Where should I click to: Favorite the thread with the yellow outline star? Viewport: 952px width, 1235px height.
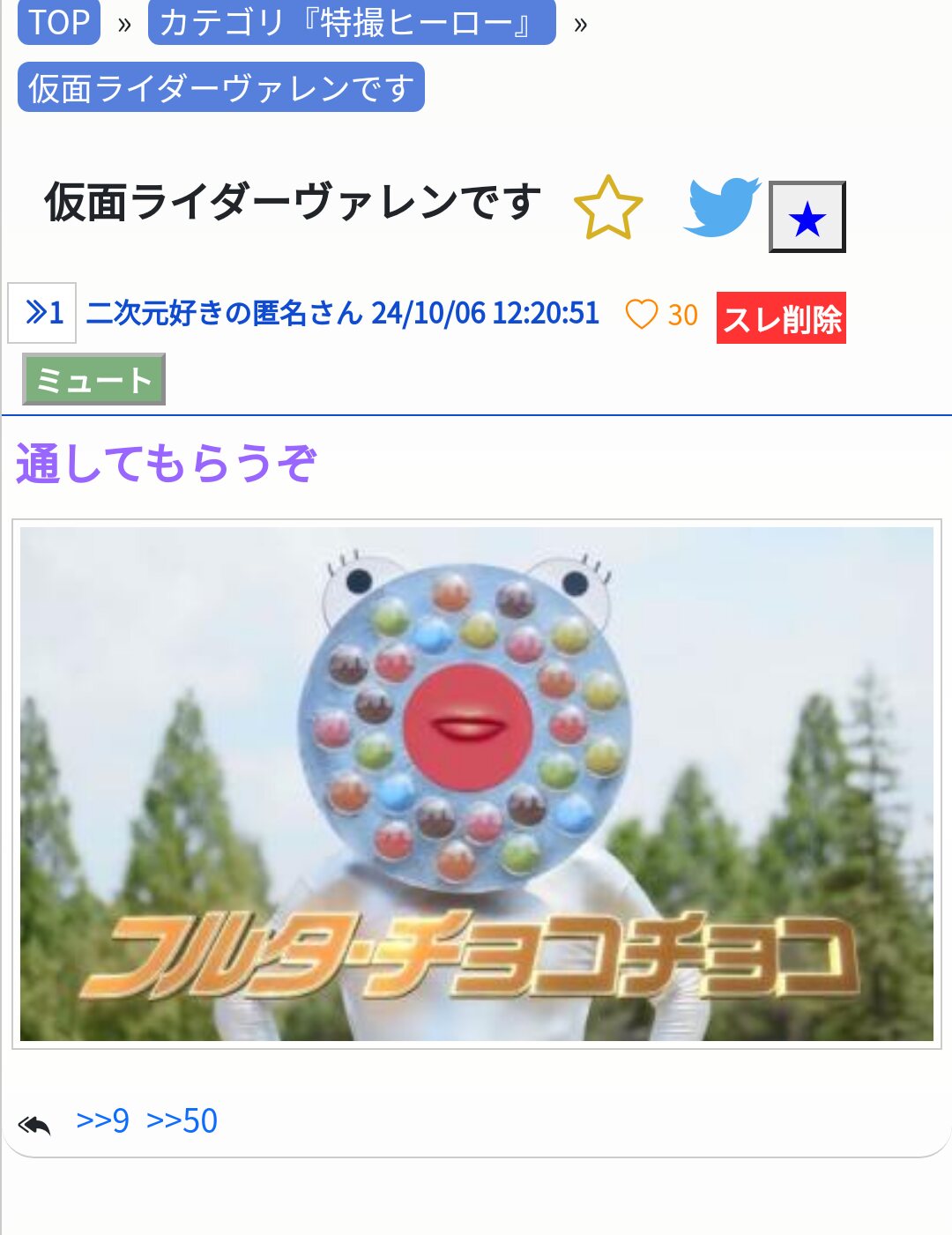[x=608, y=207]
